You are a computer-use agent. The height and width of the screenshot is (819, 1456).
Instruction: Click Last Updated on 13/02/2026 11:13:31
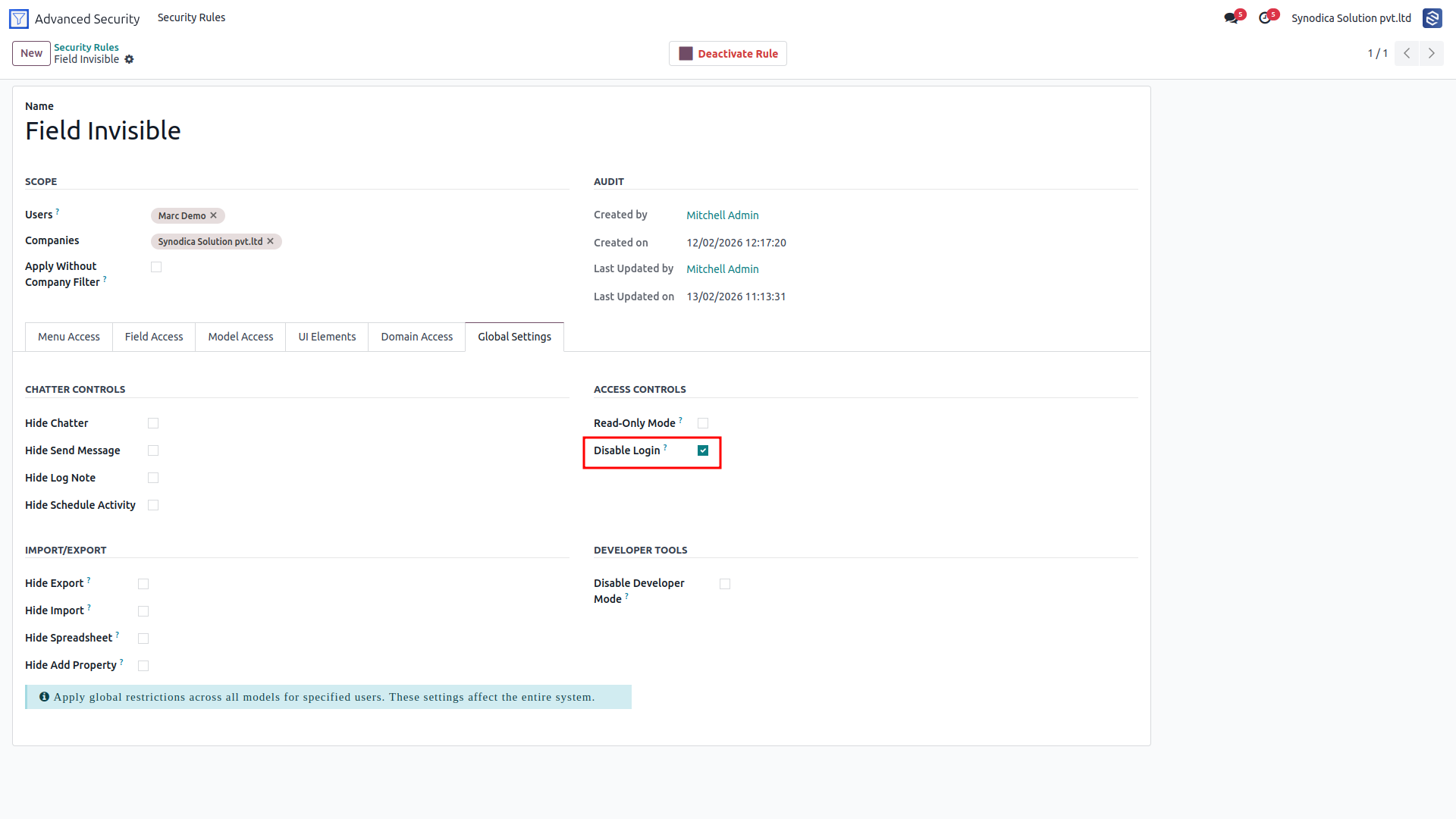coord(736,297)
